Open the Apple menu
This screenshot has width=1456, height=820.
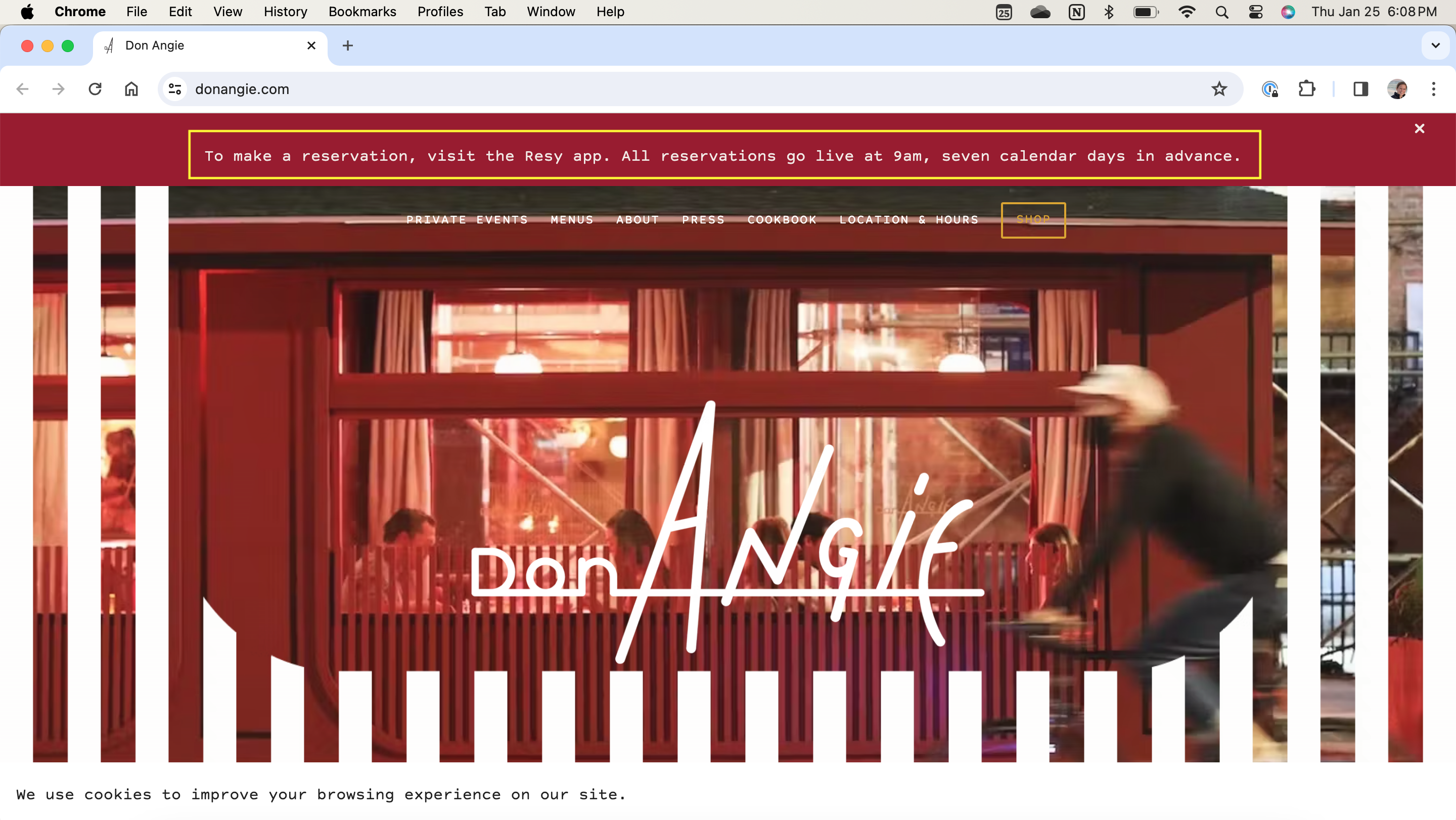[x=27, y=12]
